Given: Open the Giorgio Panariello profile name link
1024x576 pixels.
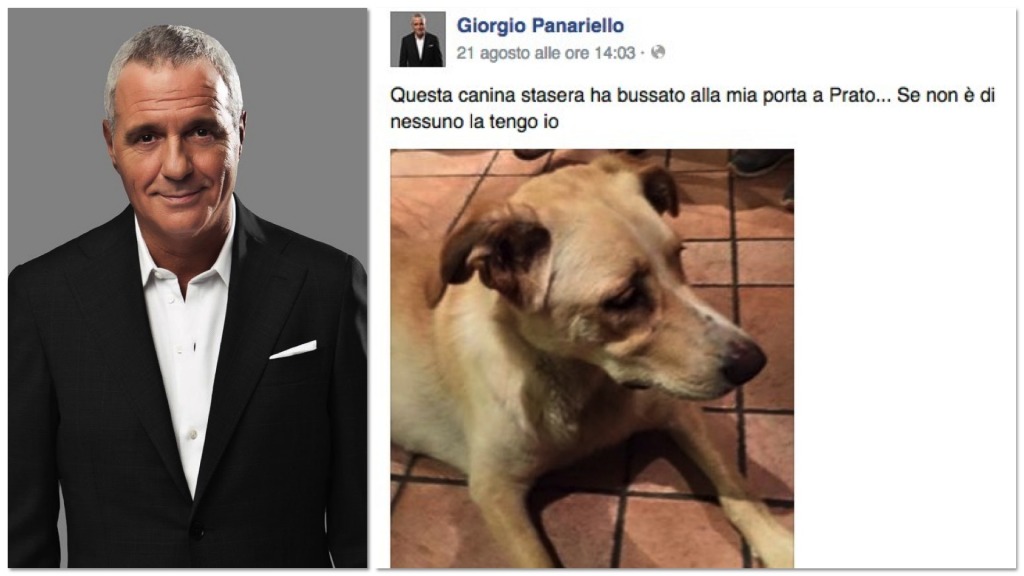Looking at the screenshot, I should pyautogui.click(x=540, y=25).
